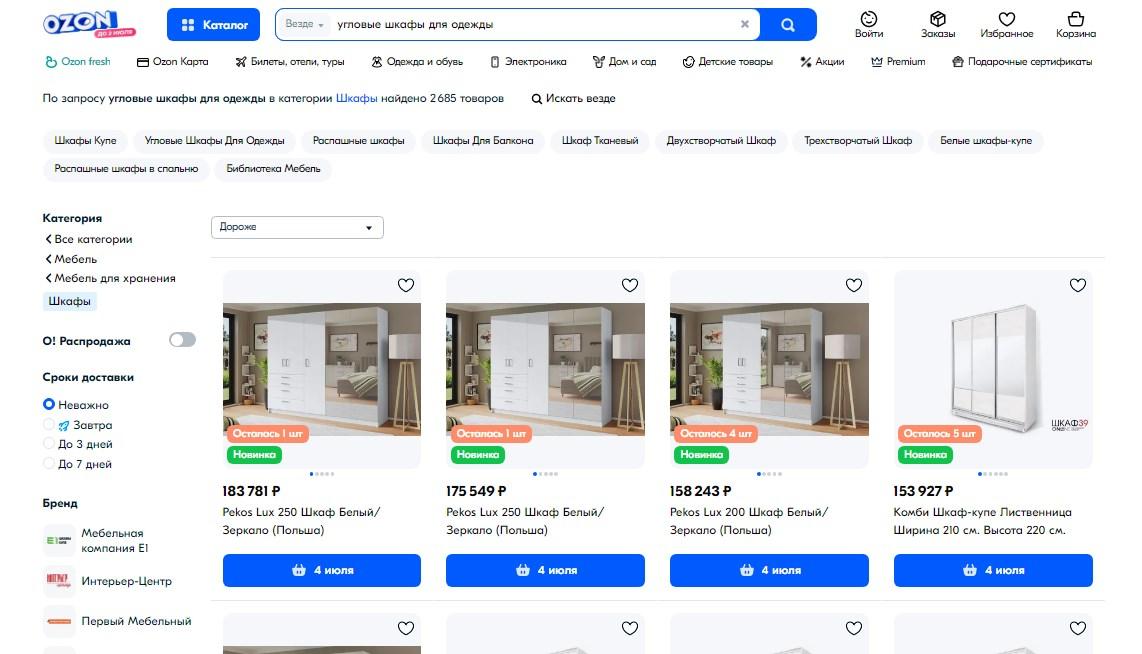This screenshot has height=654, width=1142.
Task: Open the Заказы box icon
Action: pyautogui.click(x=937, y=19)
